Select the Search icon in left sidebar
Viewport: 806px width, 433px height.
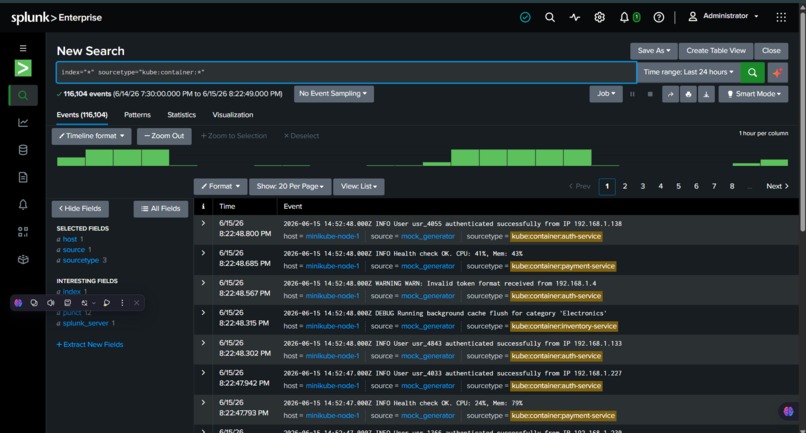pos(23,95)
